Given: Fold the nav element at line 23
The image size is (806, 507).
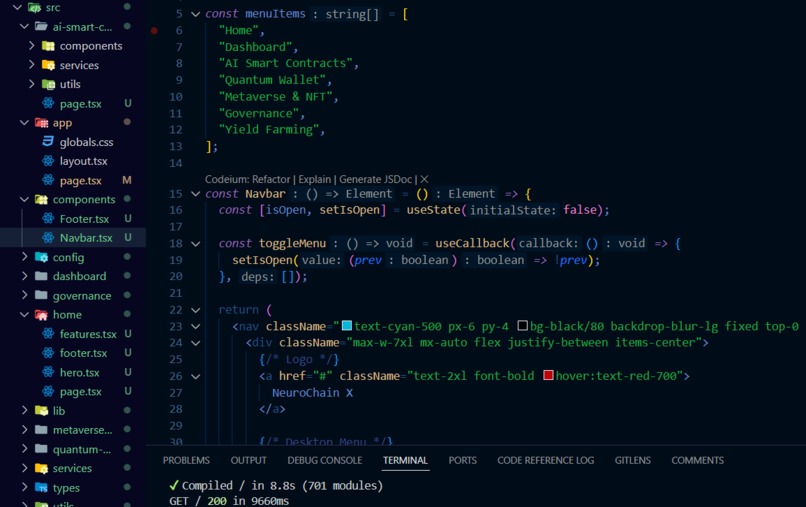Looking at the screenshot, I should click(195, 327).
